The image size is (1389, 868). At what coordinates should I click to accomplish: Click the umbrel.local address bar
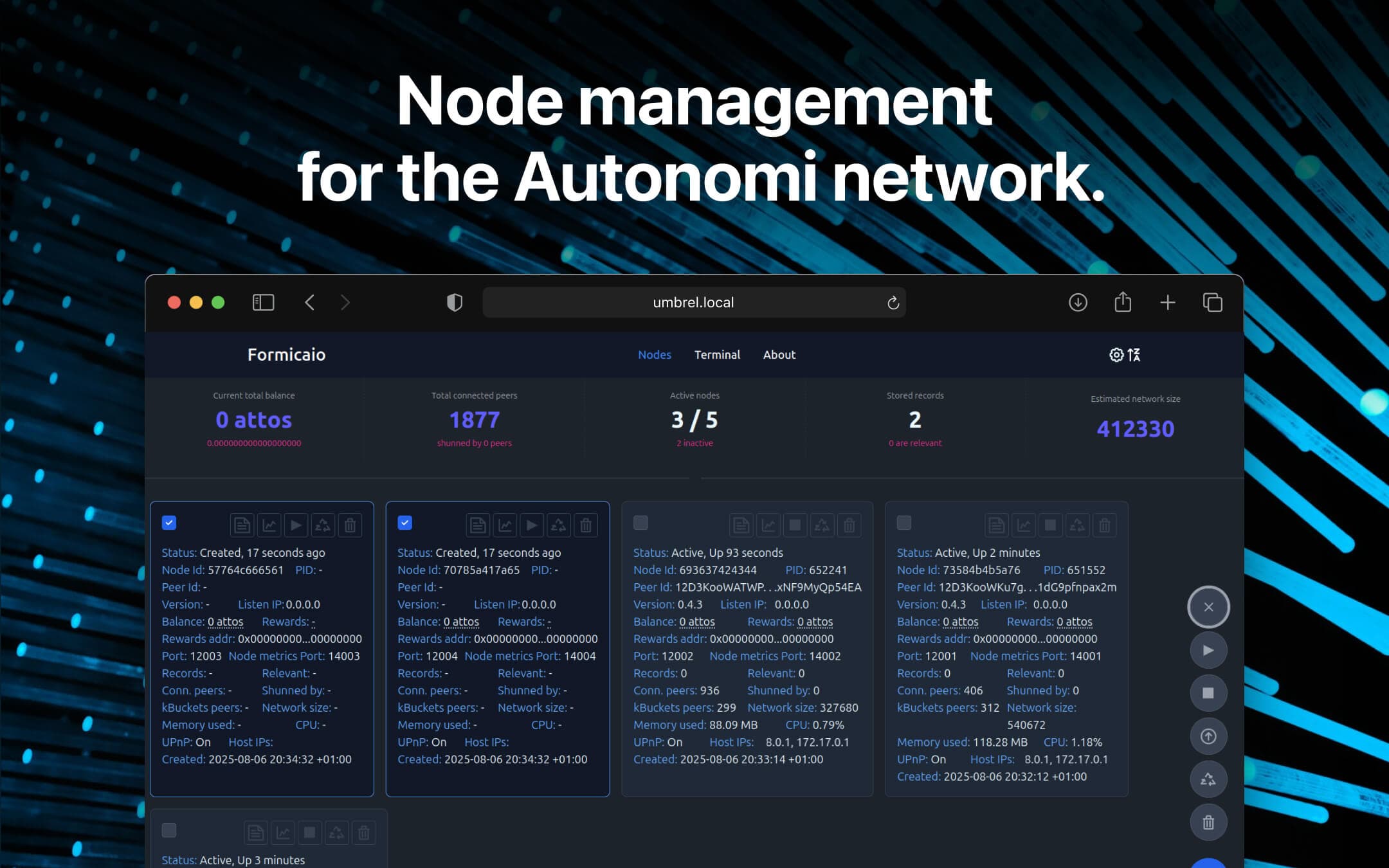[694, 302]
